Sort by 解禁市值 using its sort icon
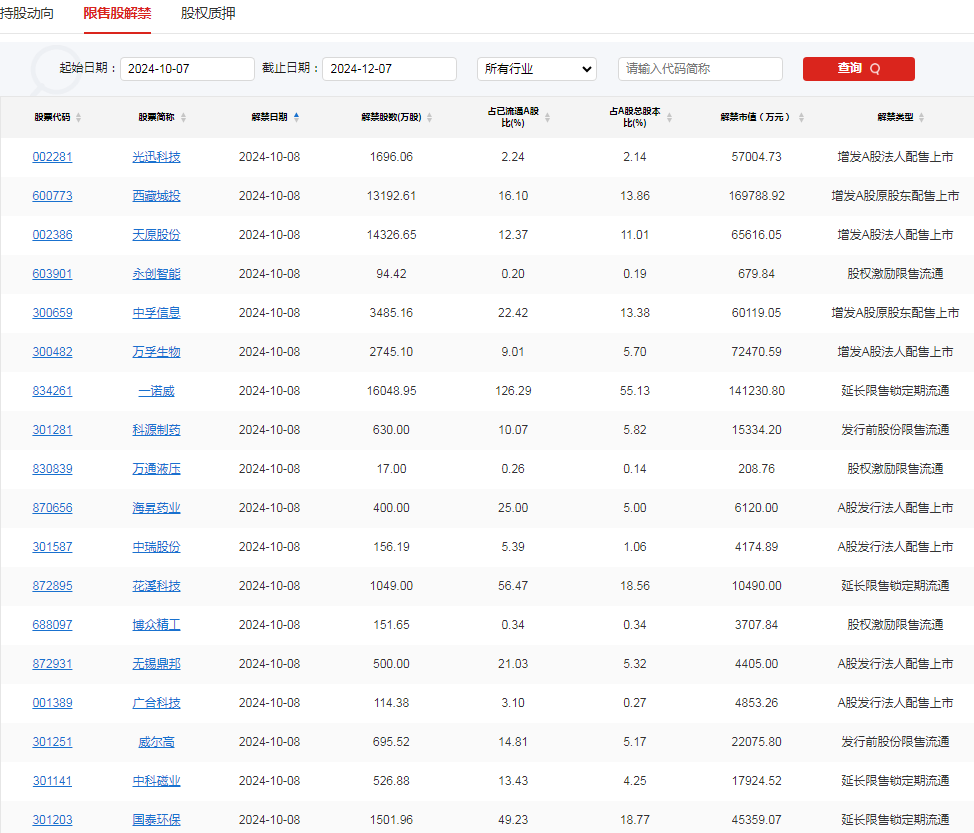 [800, 117]
